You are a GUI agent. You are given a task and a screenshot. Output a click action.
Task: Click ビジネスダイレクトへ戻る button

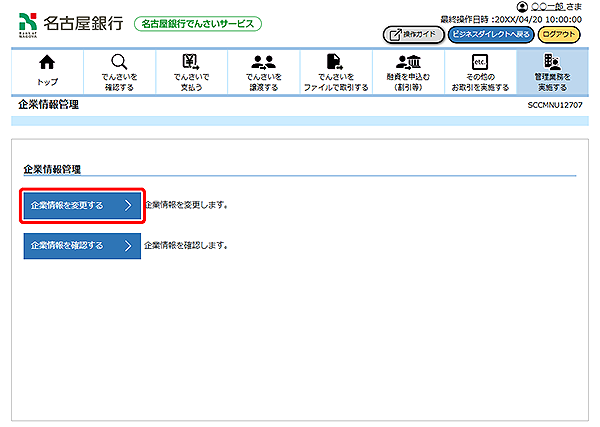pyautogui.click(x=490, y=34)
